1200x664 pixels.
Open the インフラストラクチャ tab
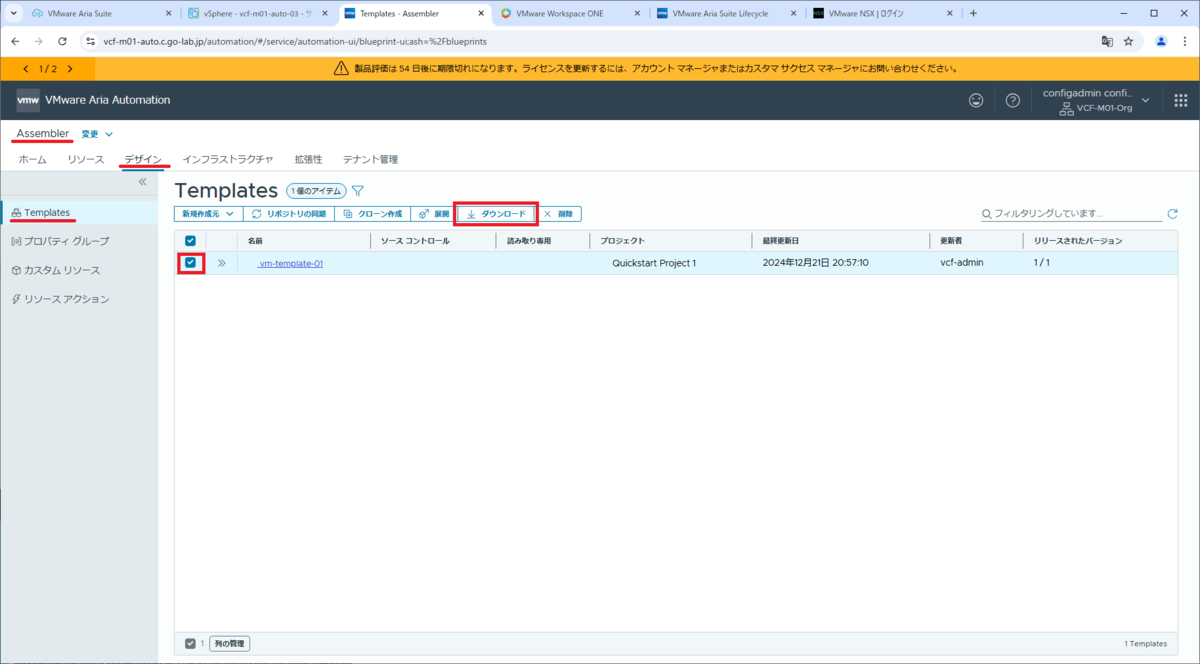coord(228,159)
